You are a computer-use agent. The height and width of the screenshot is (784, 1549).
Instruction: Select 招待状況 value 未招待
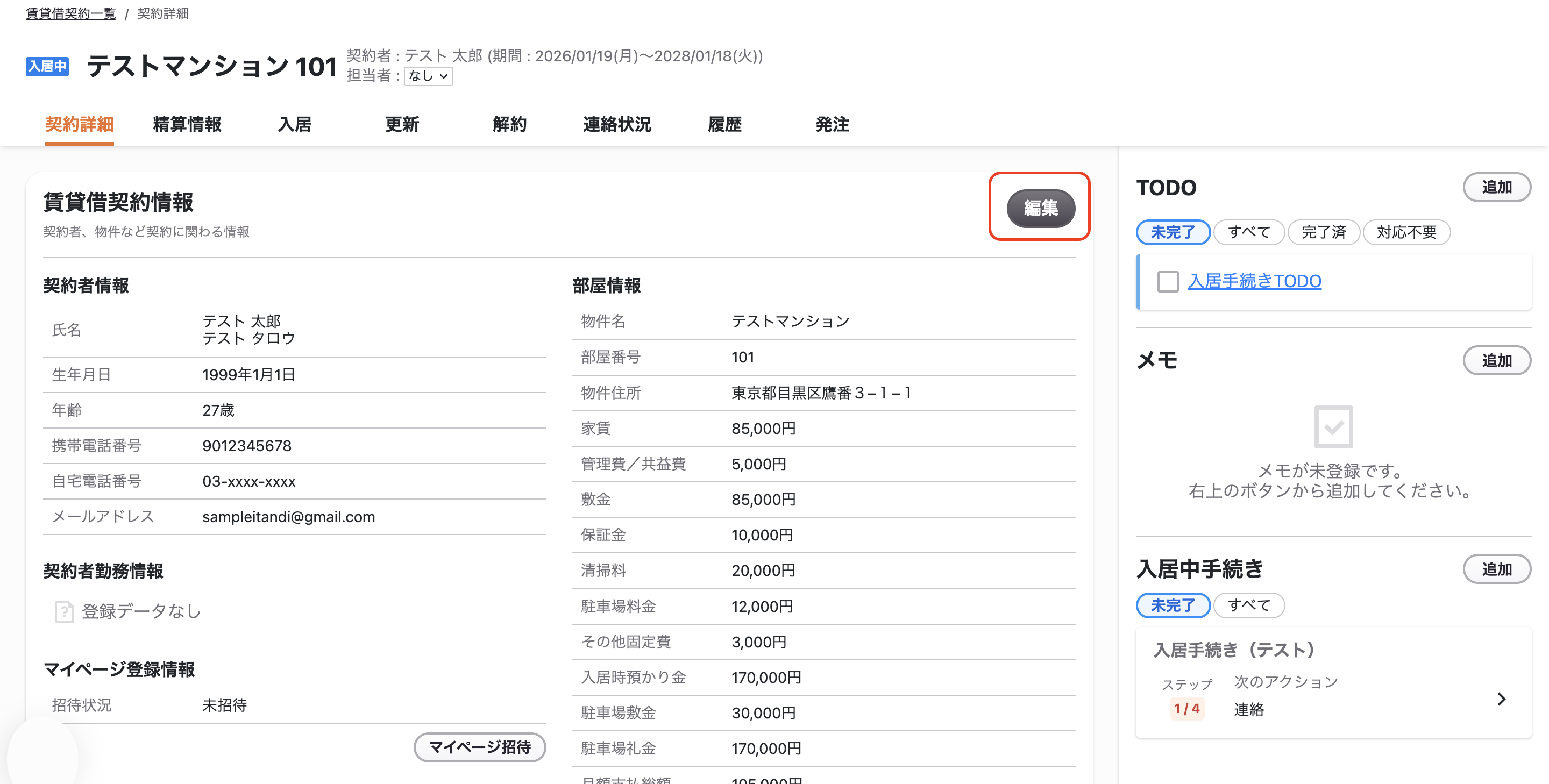point(224,704)
